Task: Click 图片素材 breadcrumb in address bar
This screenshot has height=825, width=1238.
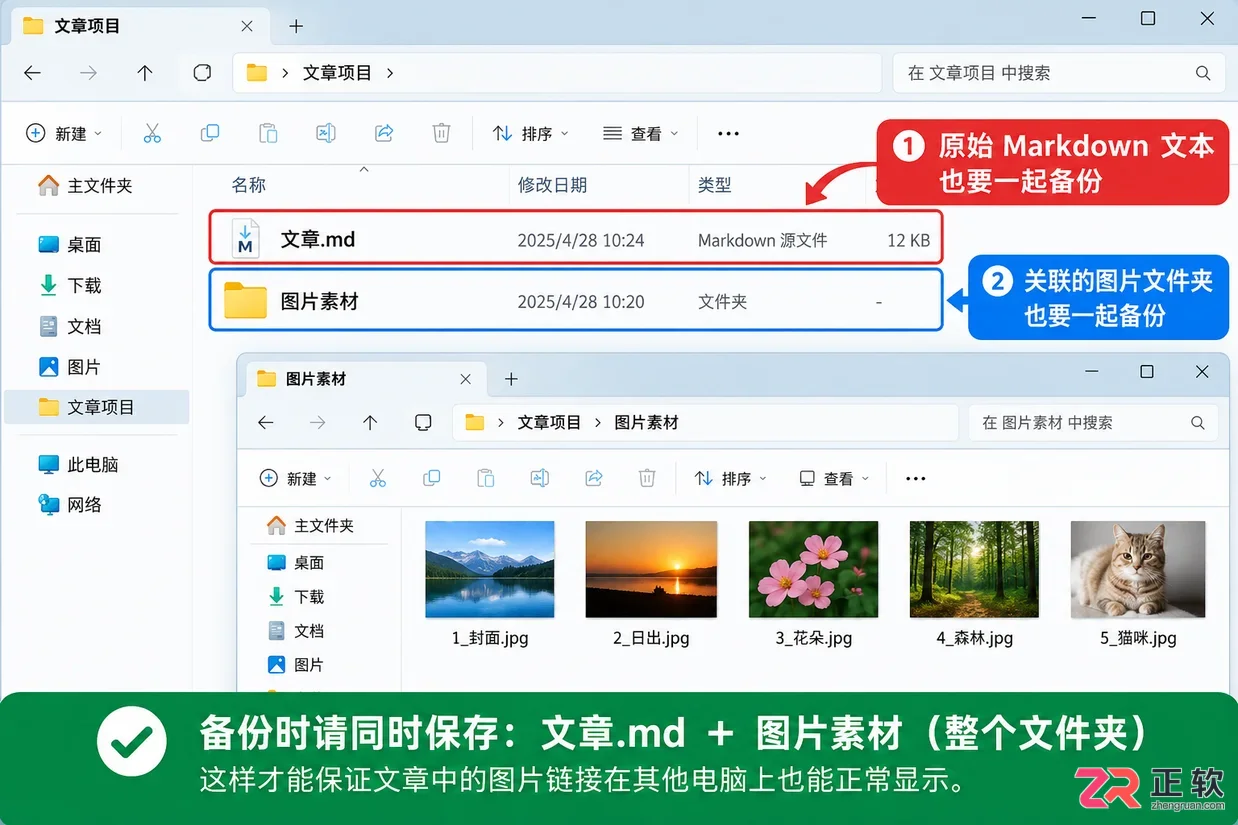Action: 646,423
